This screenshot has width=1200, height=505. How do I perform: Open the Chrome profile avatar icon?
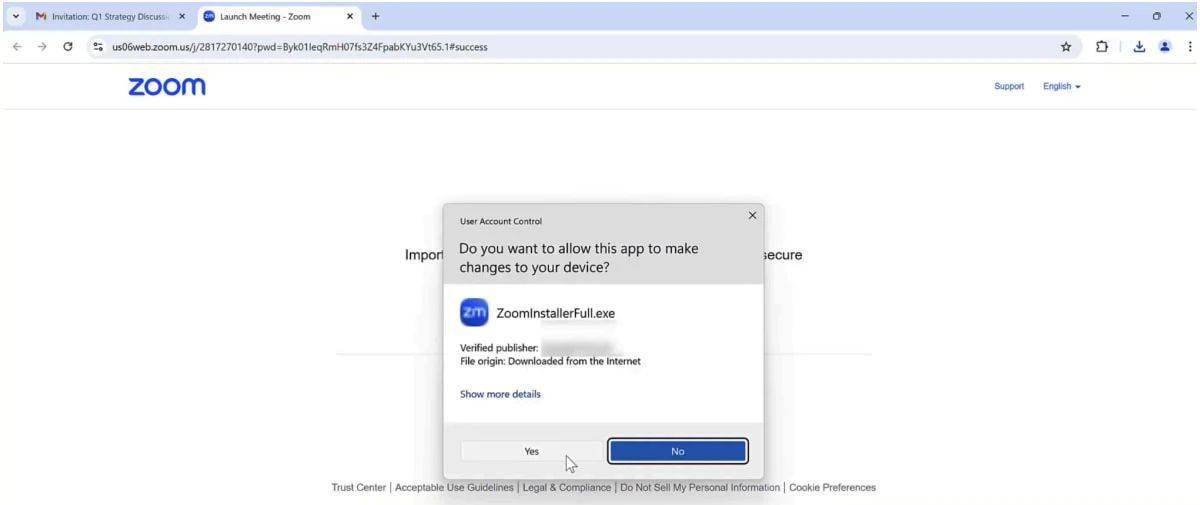(x=1165, y=46)
